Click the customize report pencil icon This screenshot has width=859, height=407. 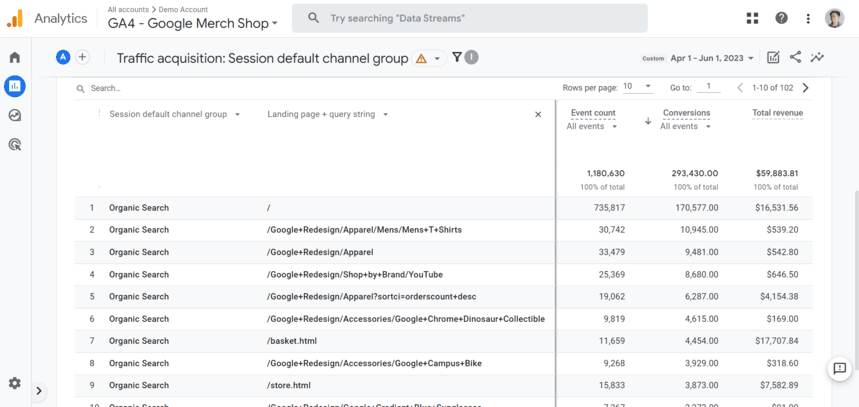[773, 58]
